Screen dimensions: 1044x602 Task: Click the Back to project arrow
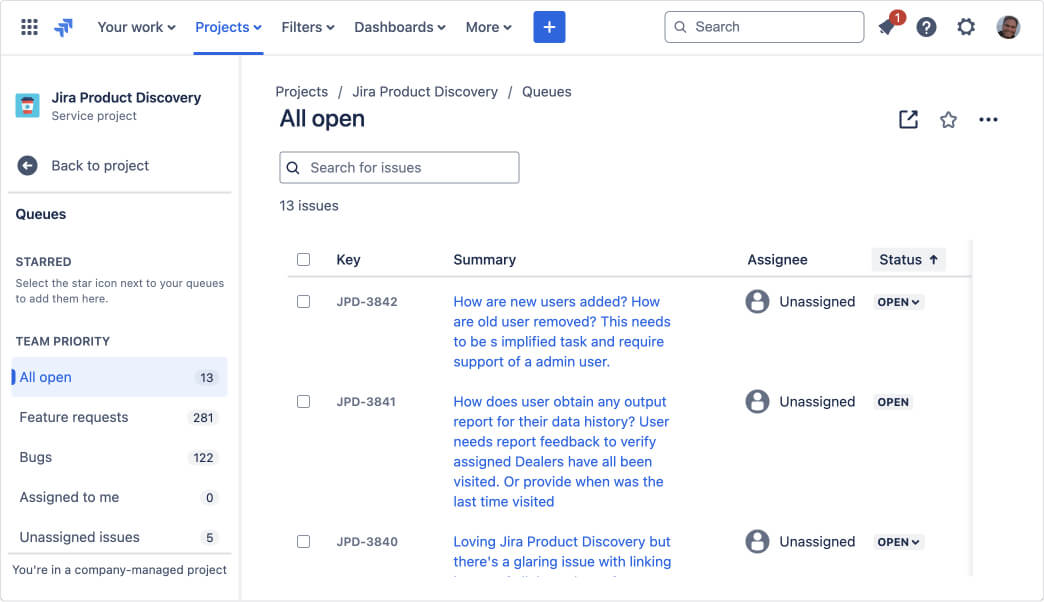pyautogui.click(x=27, y=166)
